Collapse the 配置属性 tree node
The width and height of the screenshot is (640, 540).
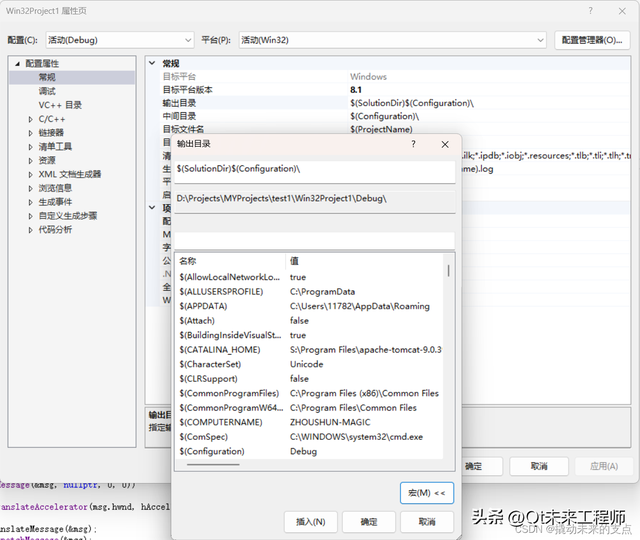18,64
